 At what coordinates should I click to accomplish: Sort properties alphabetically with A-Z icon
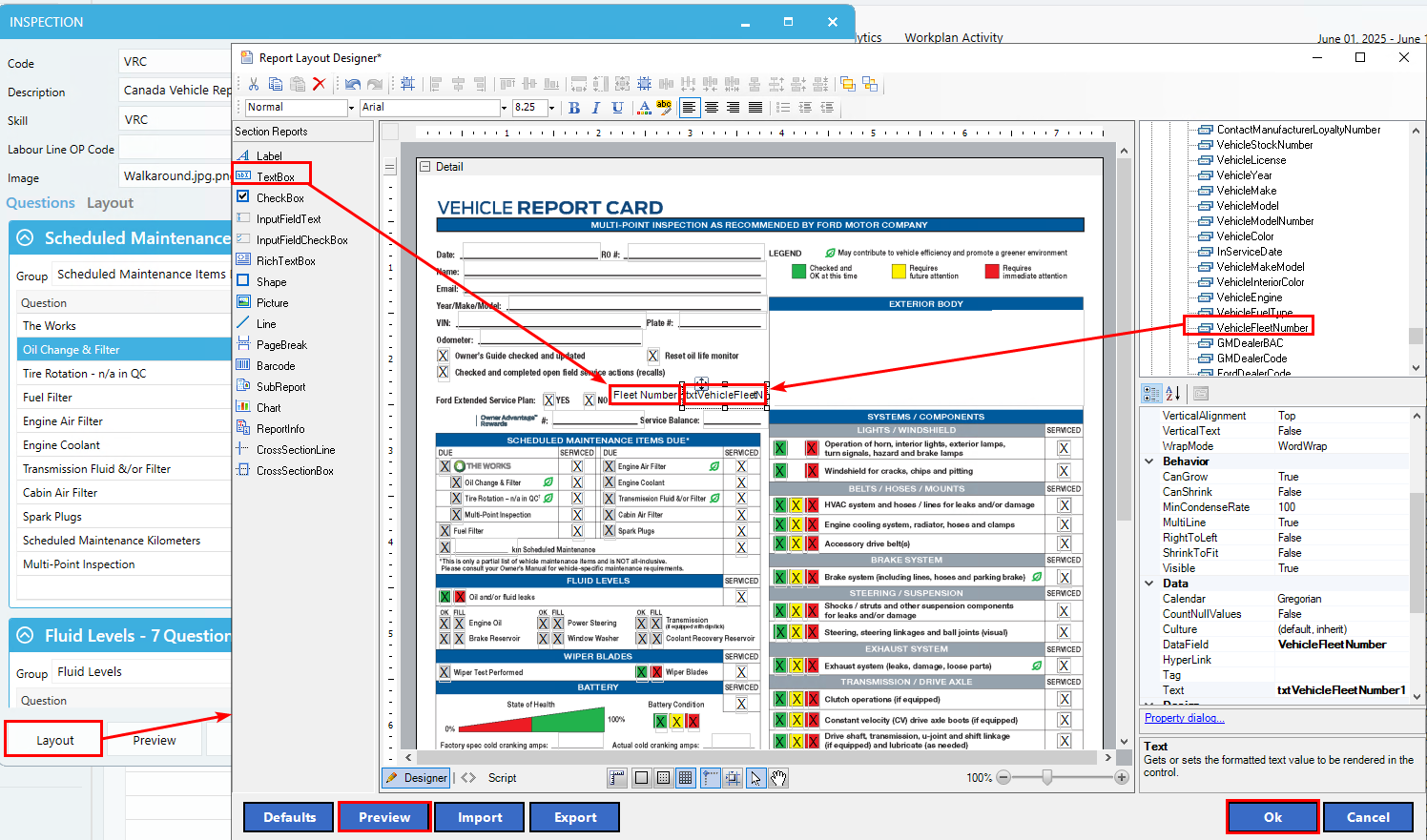coord(1173,393)
